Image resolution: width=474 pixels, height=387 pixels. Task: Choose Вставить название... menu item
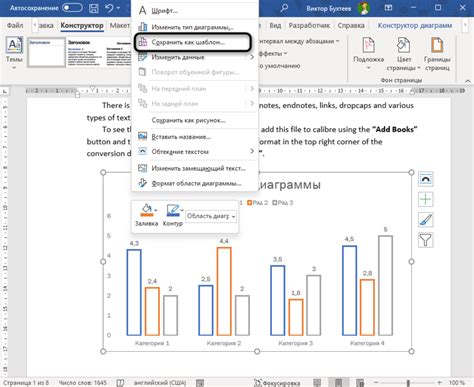tap(195, 137)
